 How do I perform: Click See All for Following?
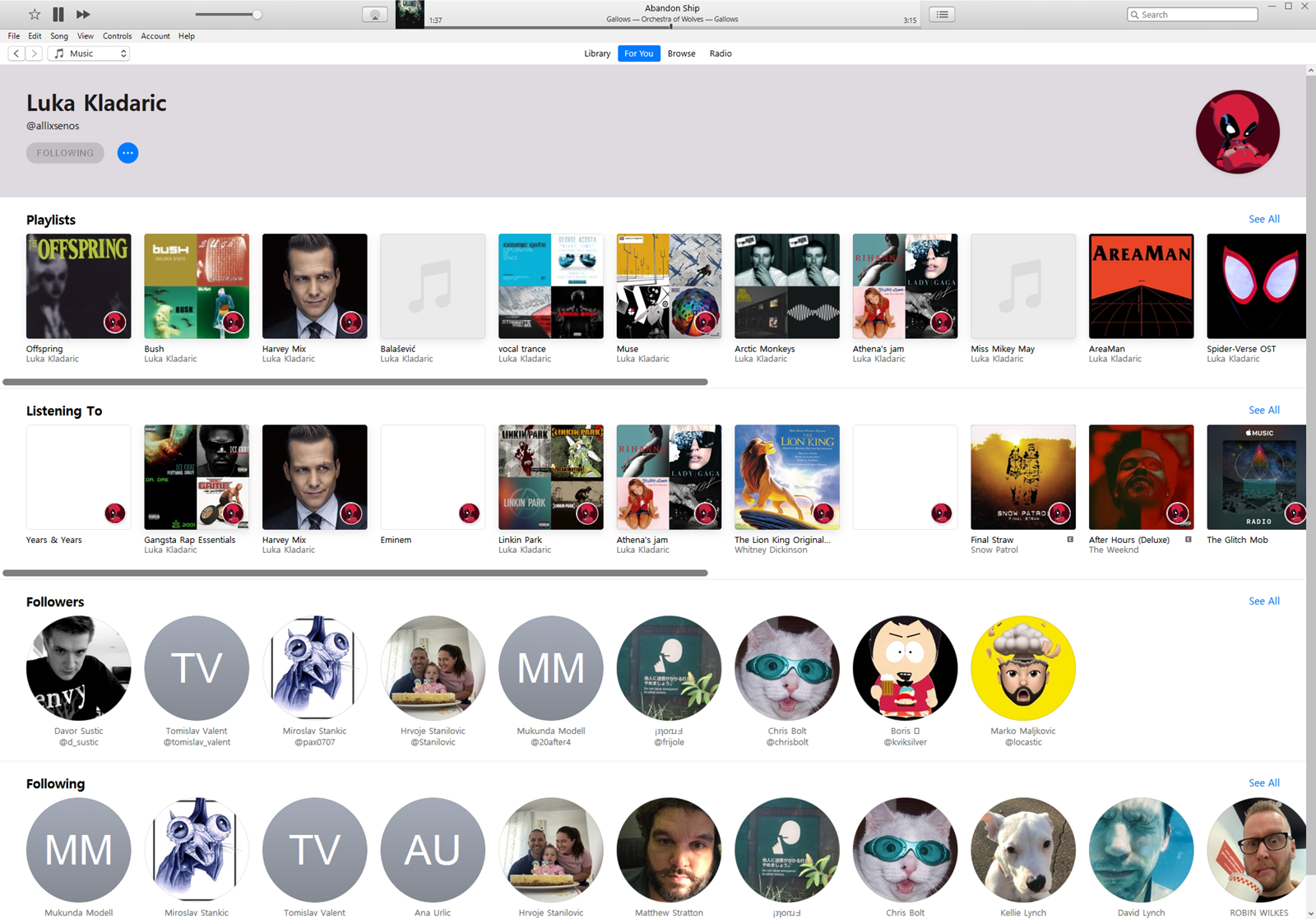(1264, 782)
